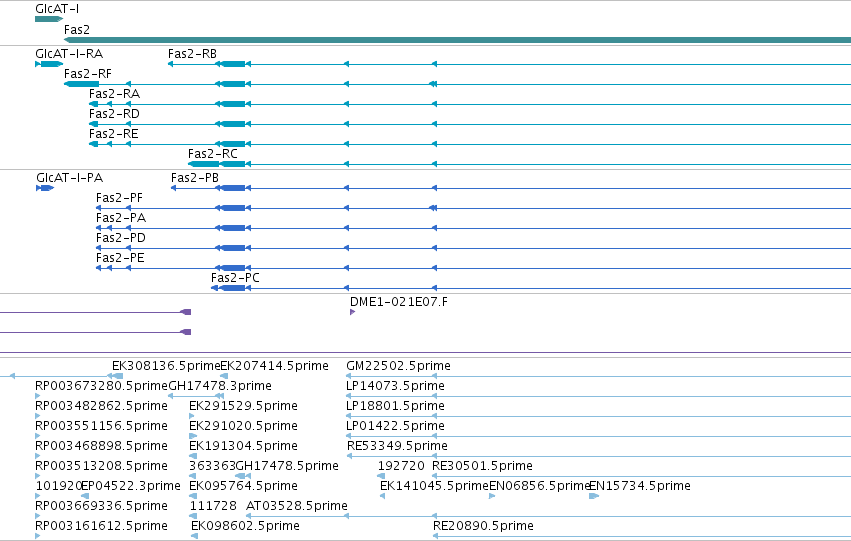The image size is (851, 541).
Task: Click the EN15734.5prime EST label
Action: point(640,486)
